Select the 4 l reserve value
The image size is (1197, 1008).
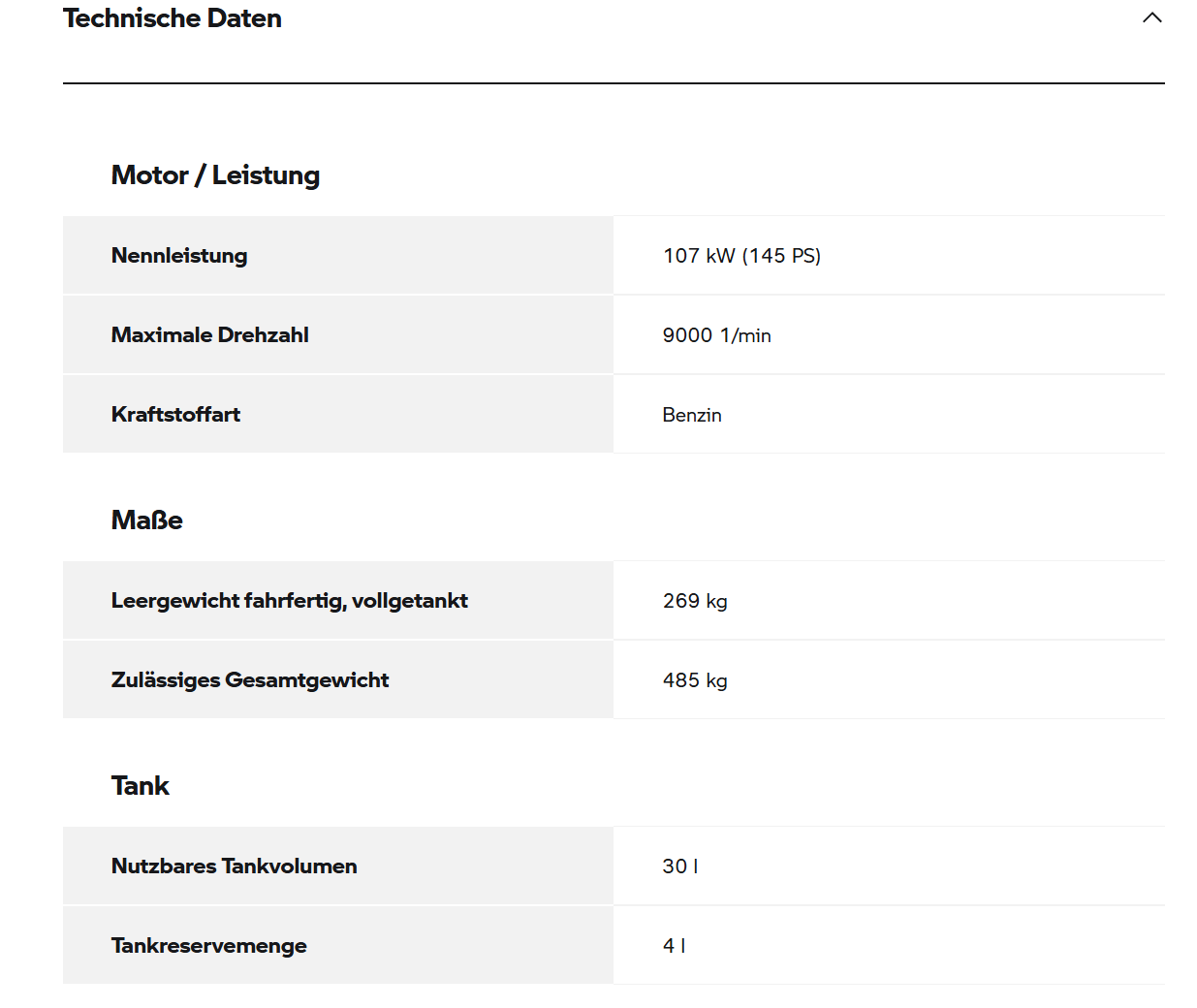(675, 946)
